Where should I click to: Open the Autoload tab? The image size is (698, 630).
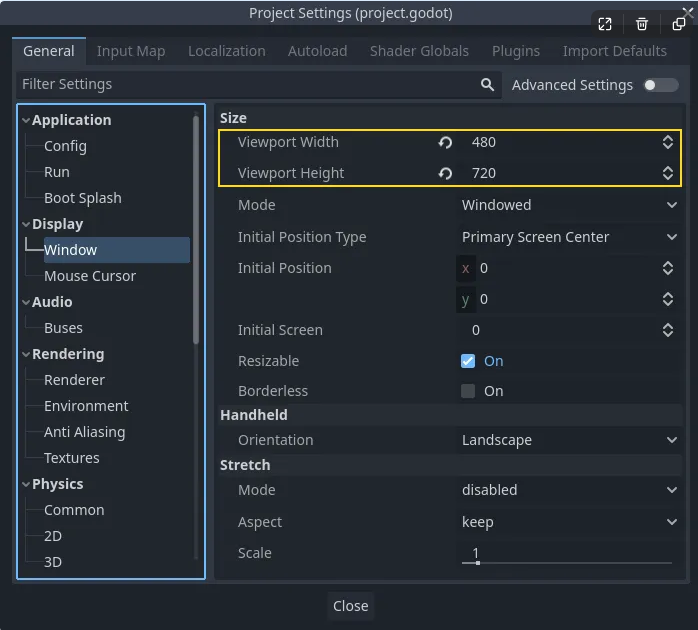tap(317, 51)
